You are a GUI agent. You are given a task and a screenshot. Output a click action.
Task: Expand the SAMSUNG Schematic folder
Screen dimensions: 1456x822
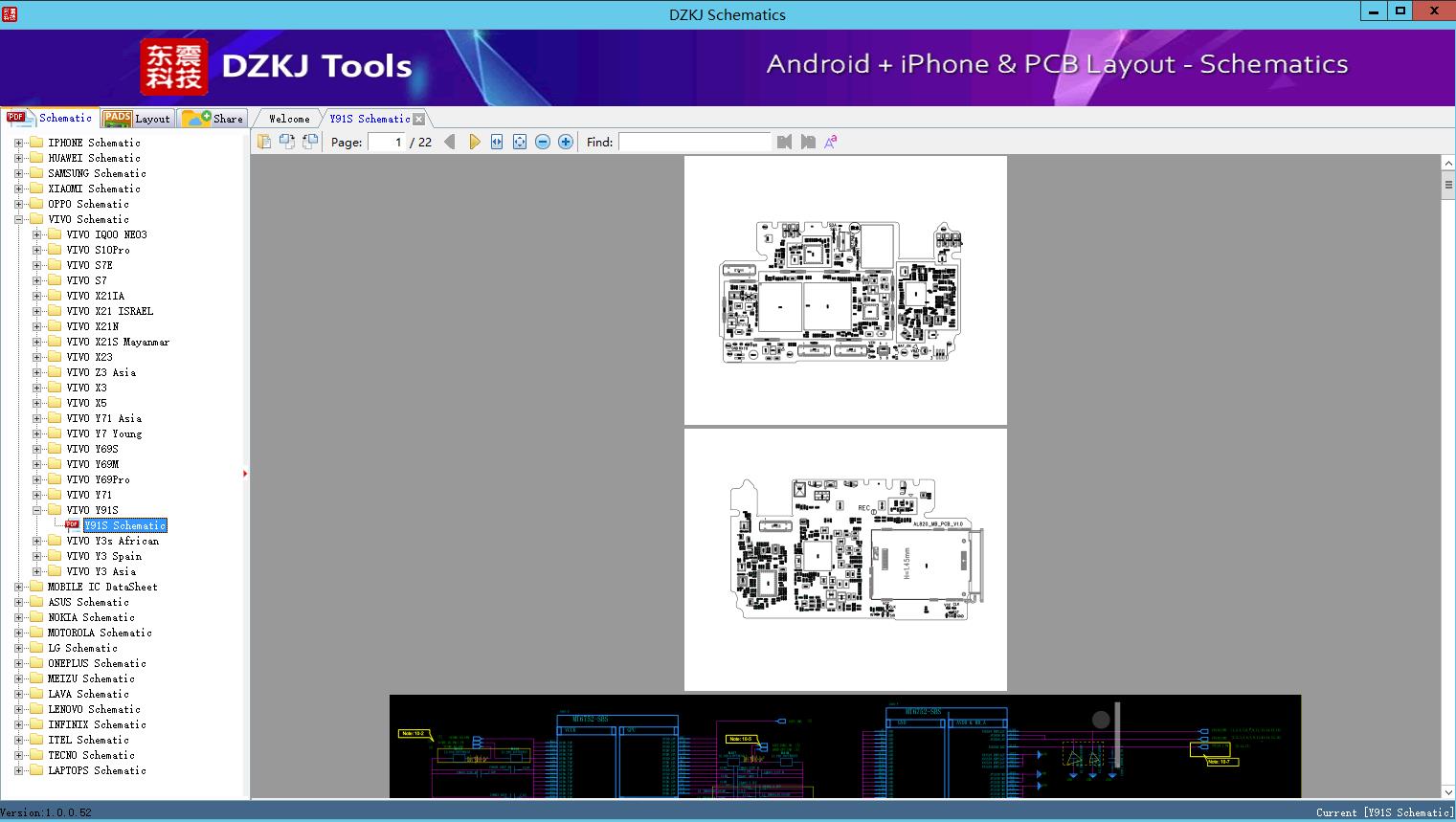18,173
